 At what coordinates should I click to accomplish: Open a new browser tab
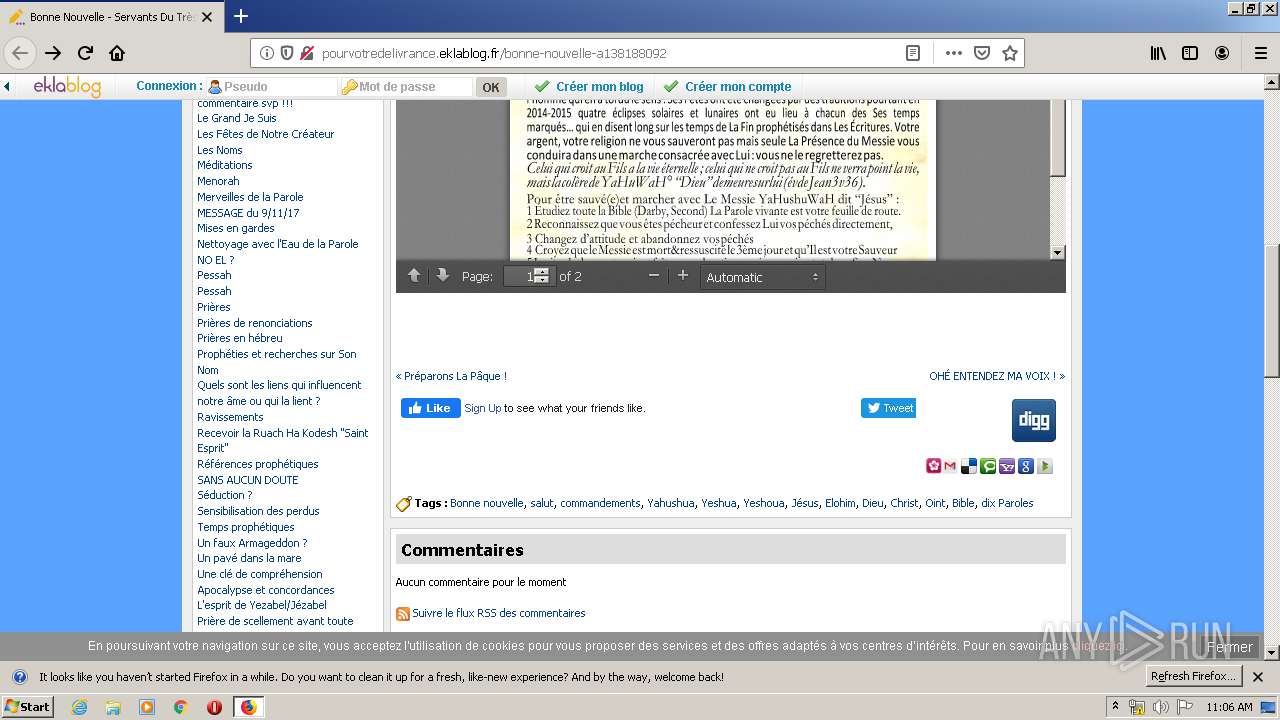pos(241,16)
